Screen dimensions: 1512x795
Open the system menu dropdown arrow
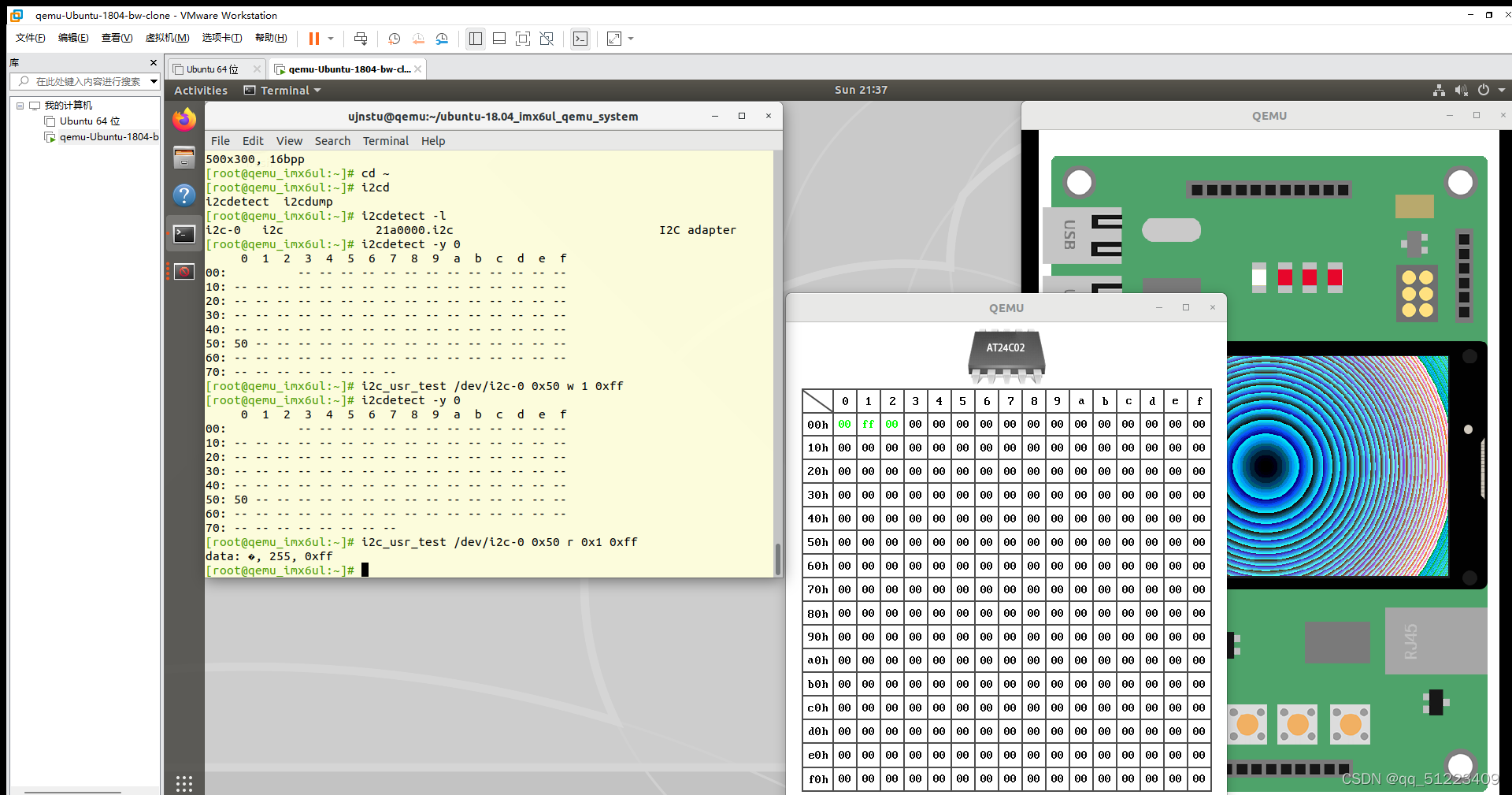coord(1502,90)
